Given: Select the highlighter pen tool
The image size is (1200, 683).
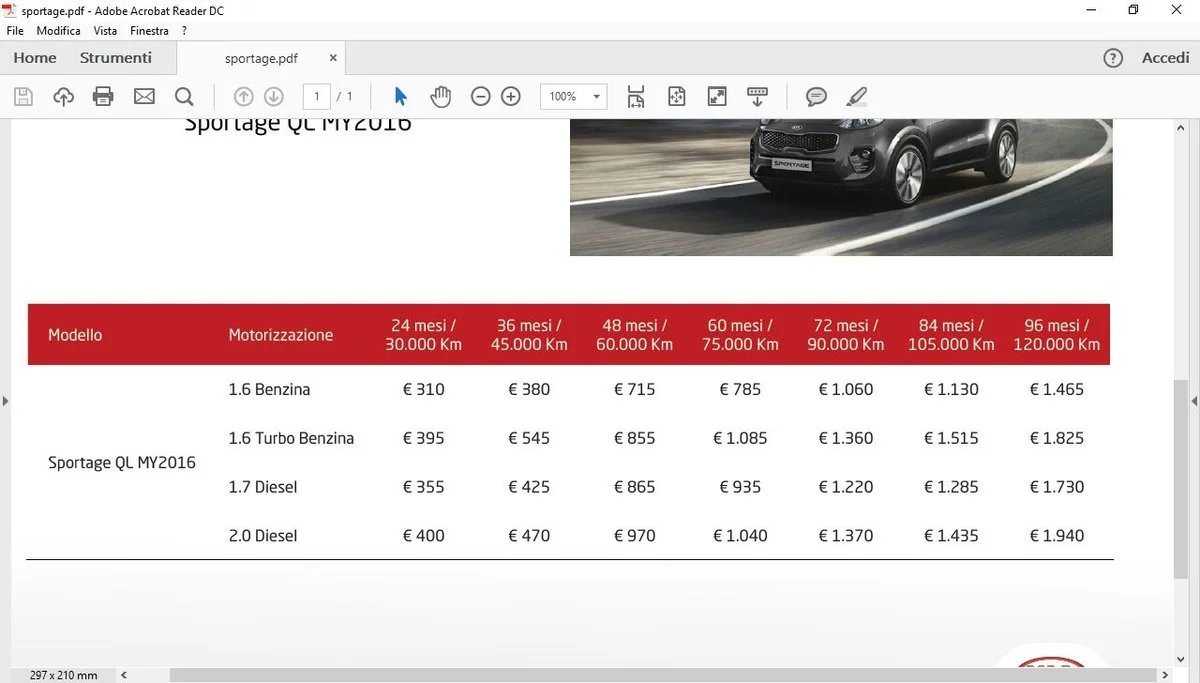Looking at the screenshot, I should click(857, 97).
